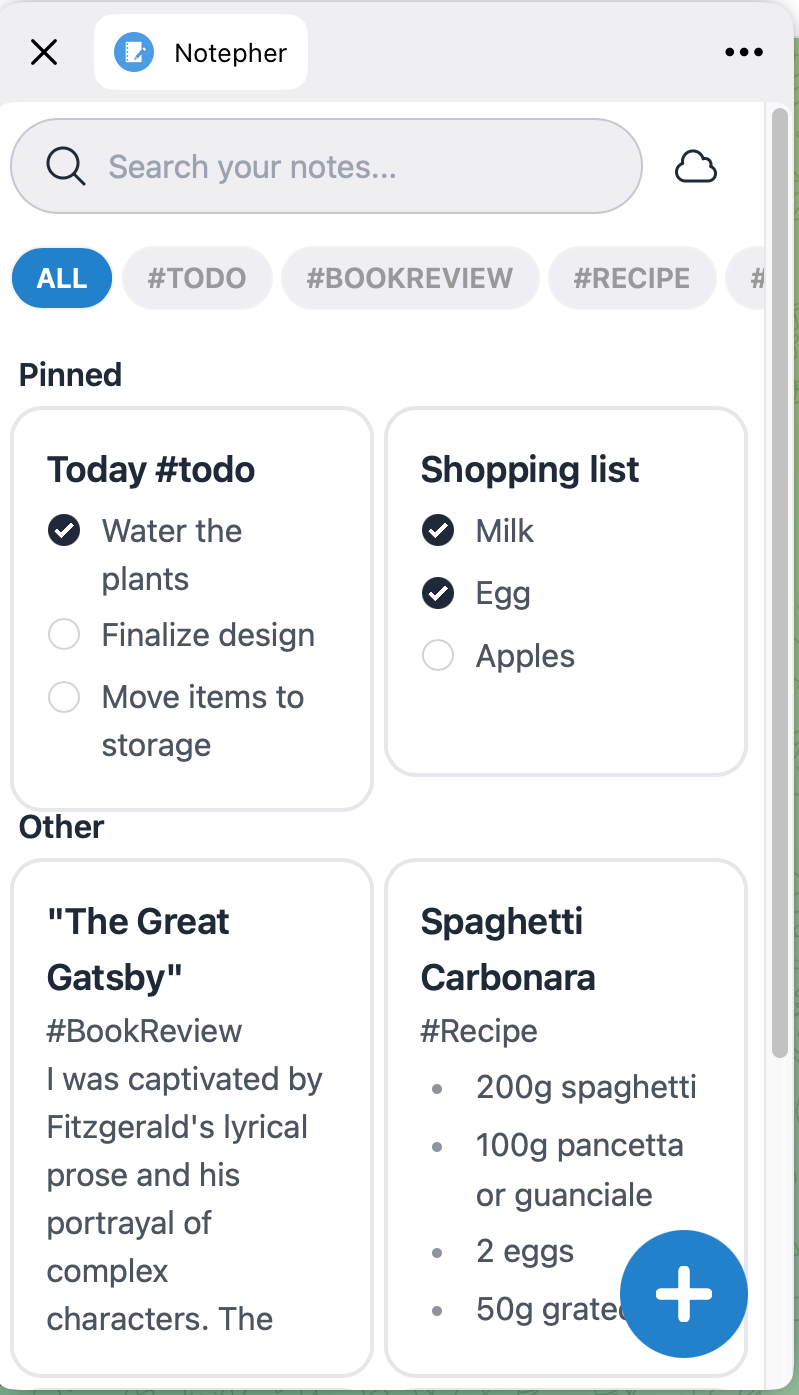This screenshot has height=1395, width=799.
Task: Filter notes by #RECIPE tag
Action: [632, 278]
